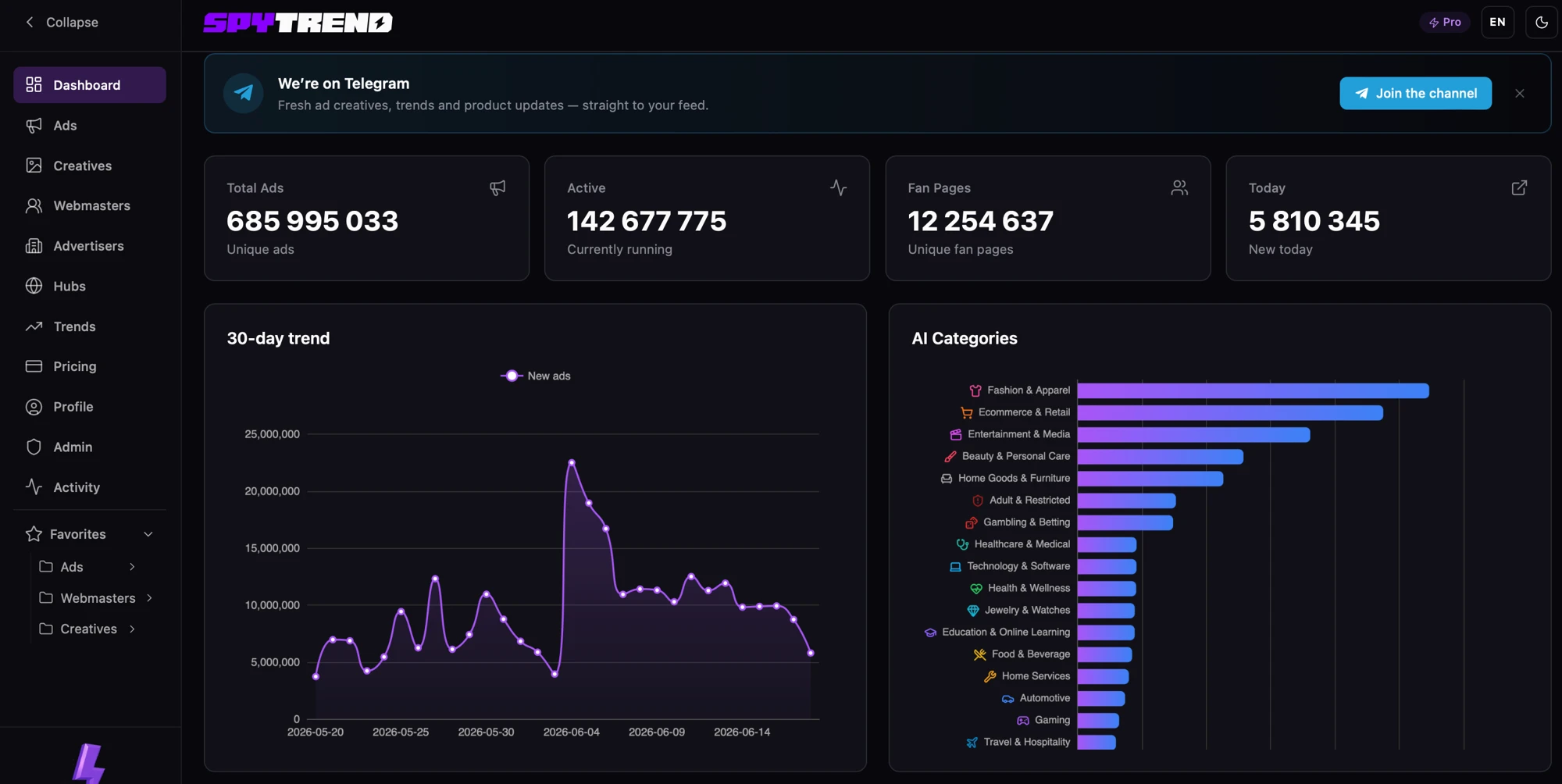The image size is (1562, 784).
Task: Navigate to Webmasters in sidebar
Action: click(90, 205)
